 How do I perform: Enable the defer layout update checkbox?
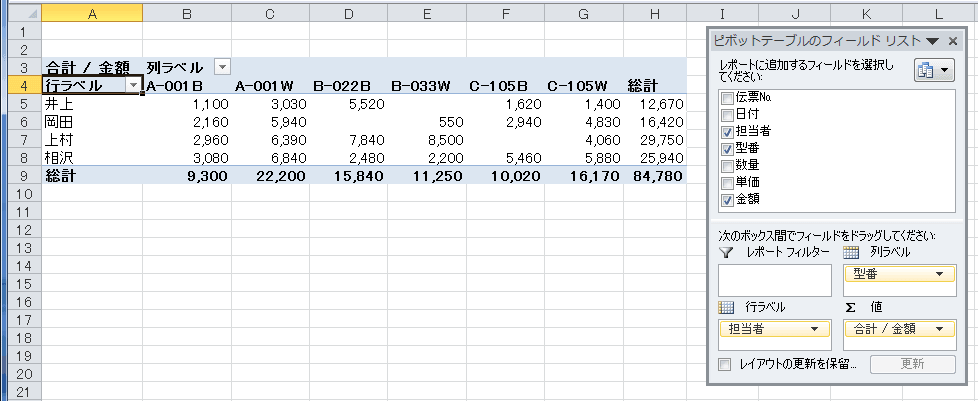pyautogui.click(x=725, y=364)
